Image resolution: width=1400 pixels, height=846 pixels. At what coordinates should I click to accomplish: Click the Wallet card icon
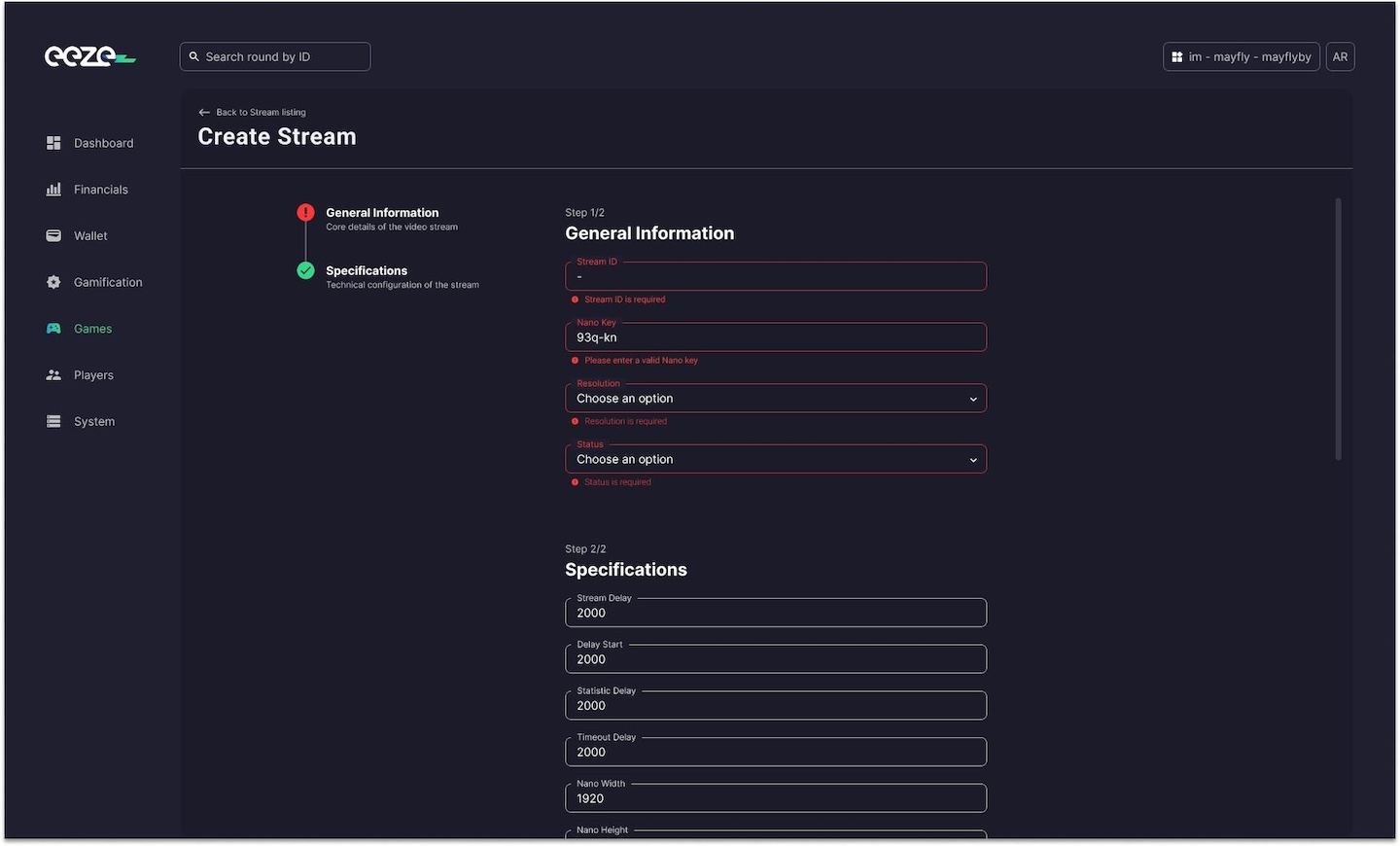tap(53, 236)
